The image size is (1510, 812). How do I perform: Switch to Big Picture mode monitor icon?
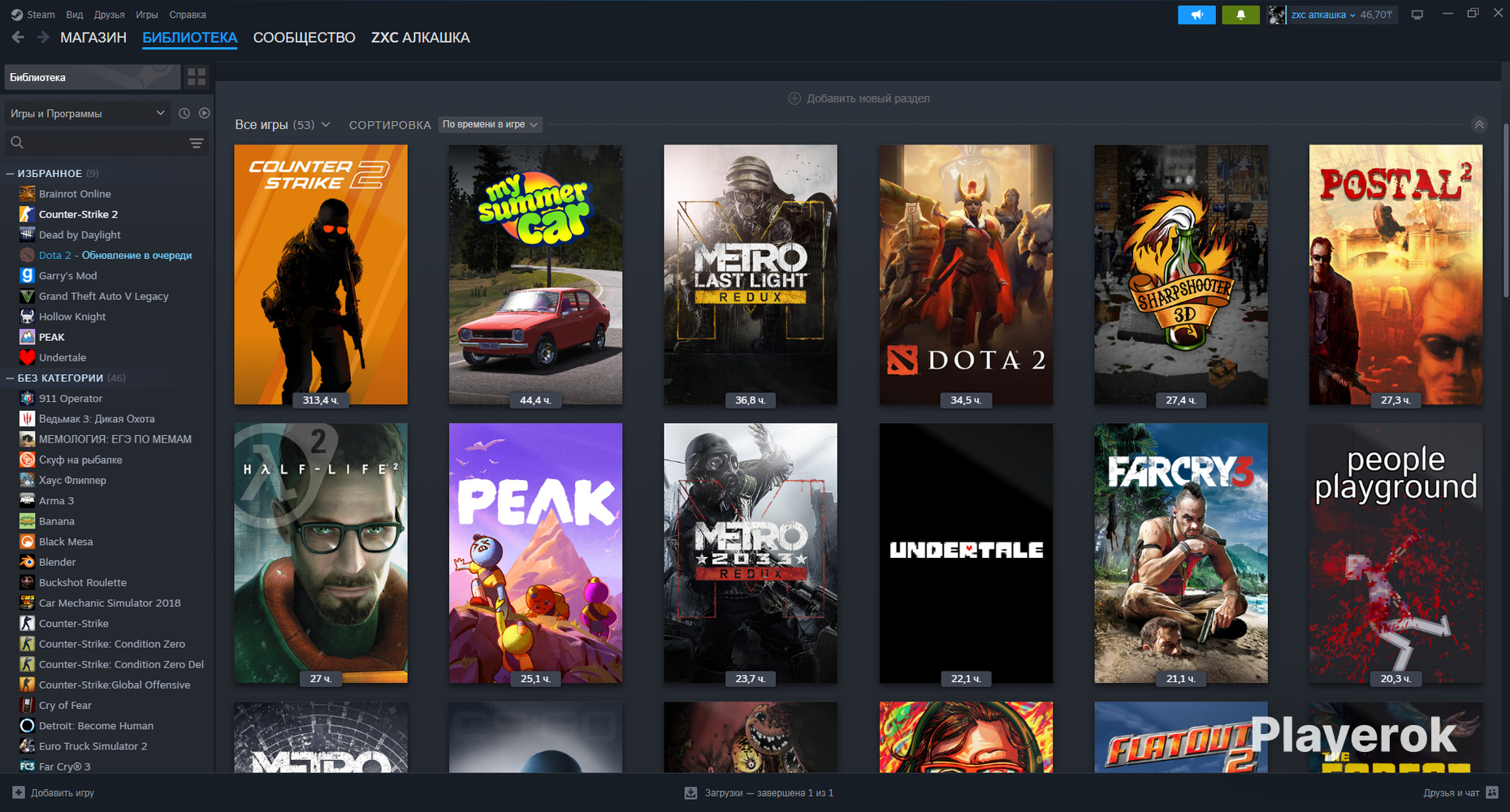(x=1417, y=15)
